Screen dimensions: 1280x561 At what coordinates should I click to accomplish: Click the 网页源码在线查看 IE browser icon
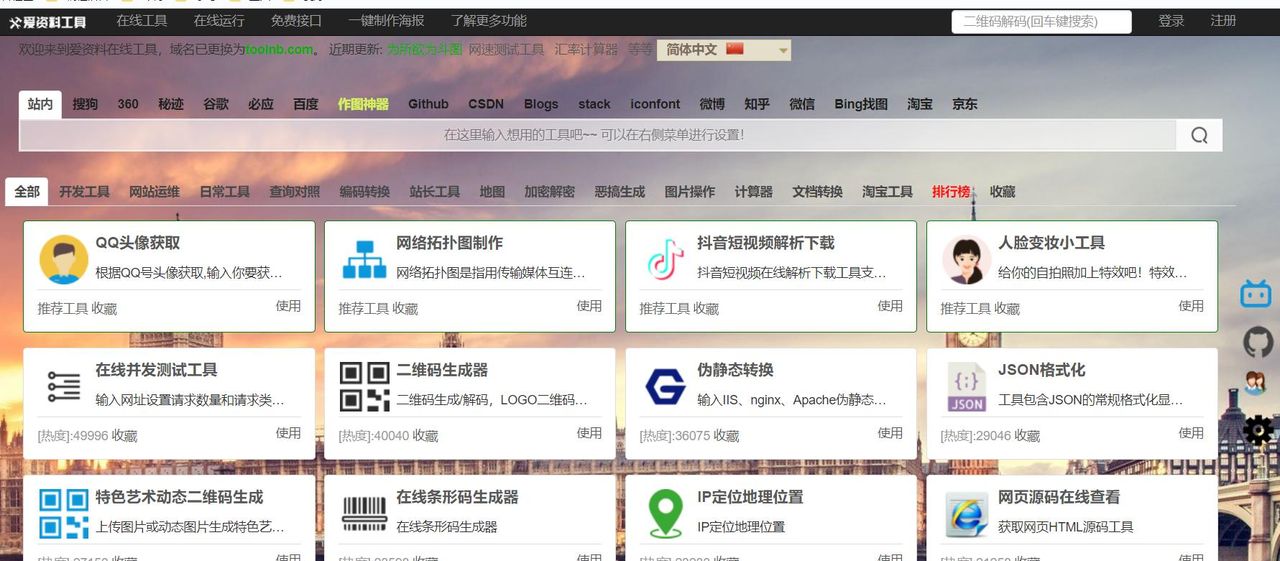(x=966, y=514)
